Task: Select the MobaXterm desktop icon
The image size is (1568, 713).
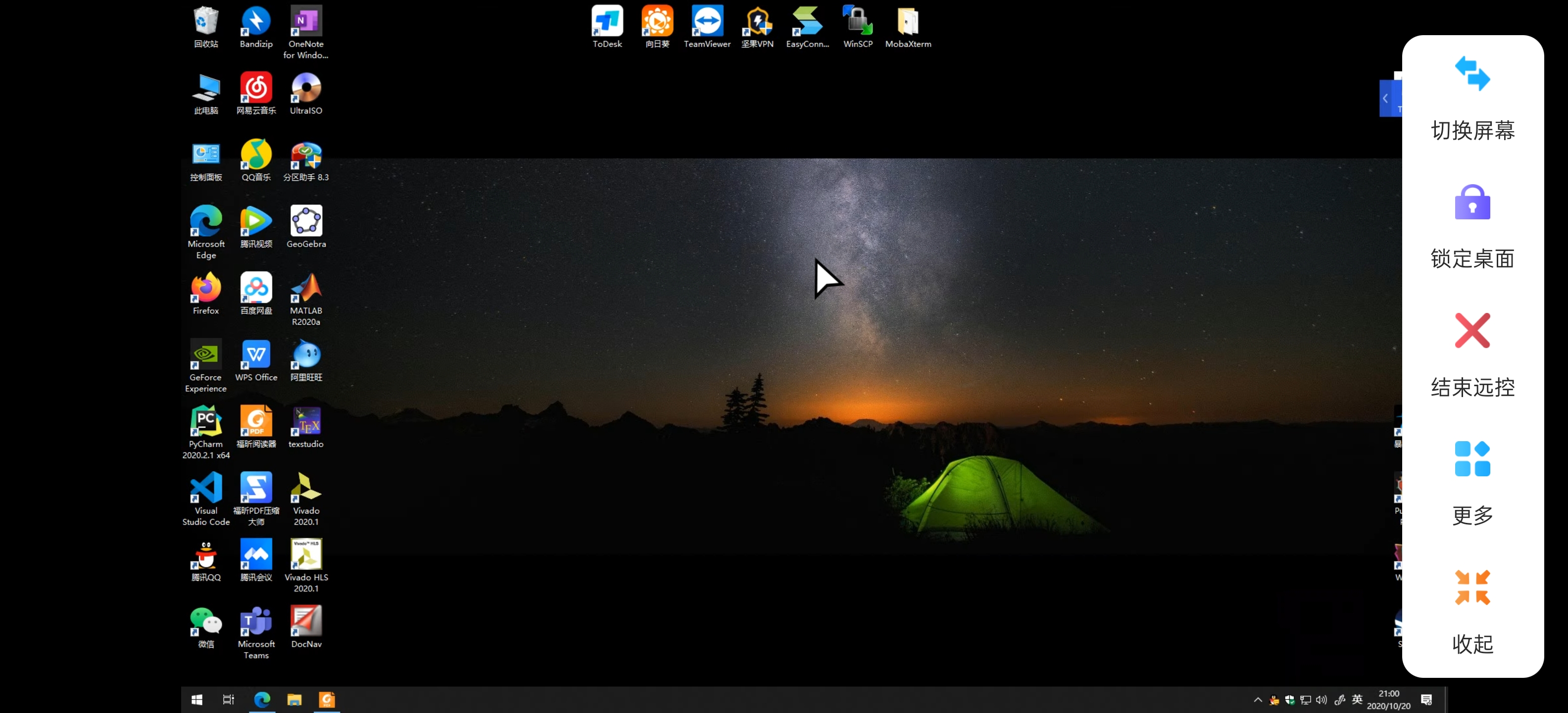Action: pos(908,27)
